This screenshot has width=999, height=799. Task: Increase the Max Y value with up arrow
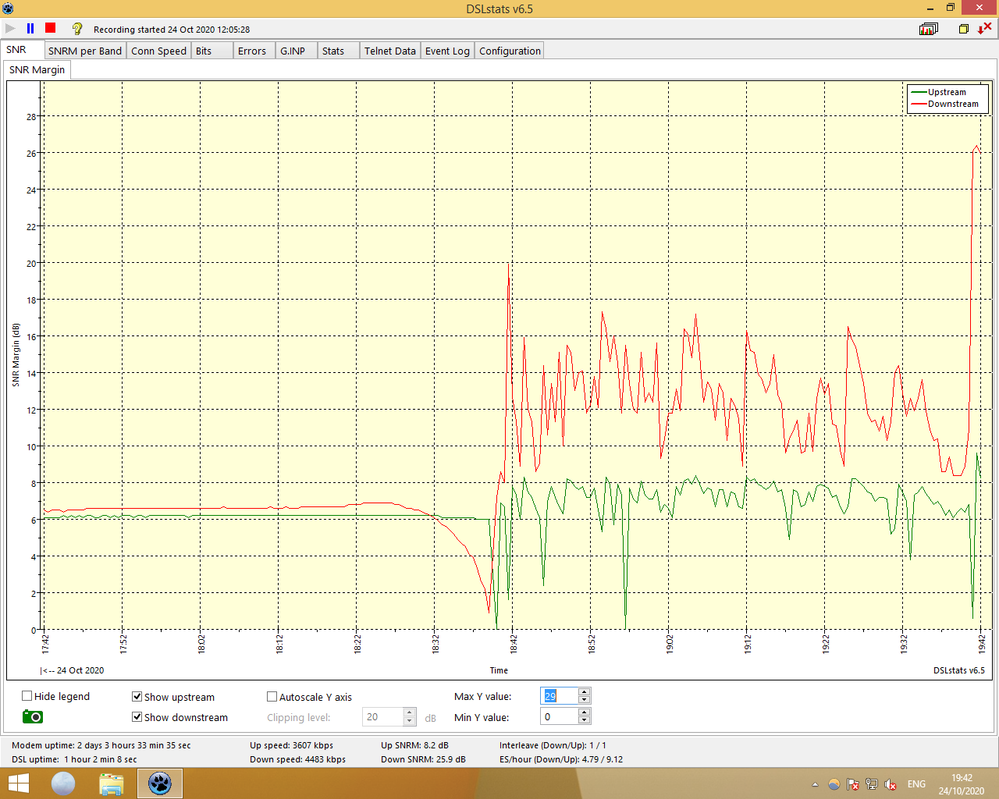pyautogui.click(x=585, y=691)
